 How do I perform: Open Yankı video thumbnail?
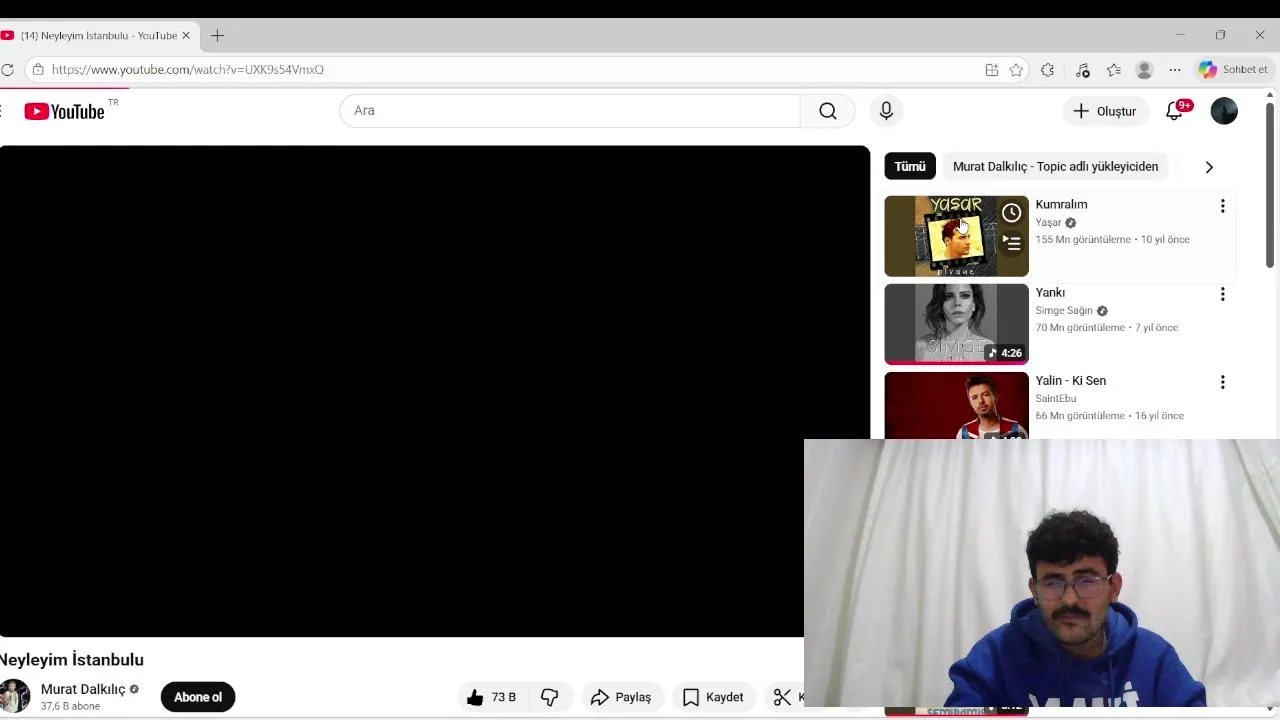[x=956, y=324]
